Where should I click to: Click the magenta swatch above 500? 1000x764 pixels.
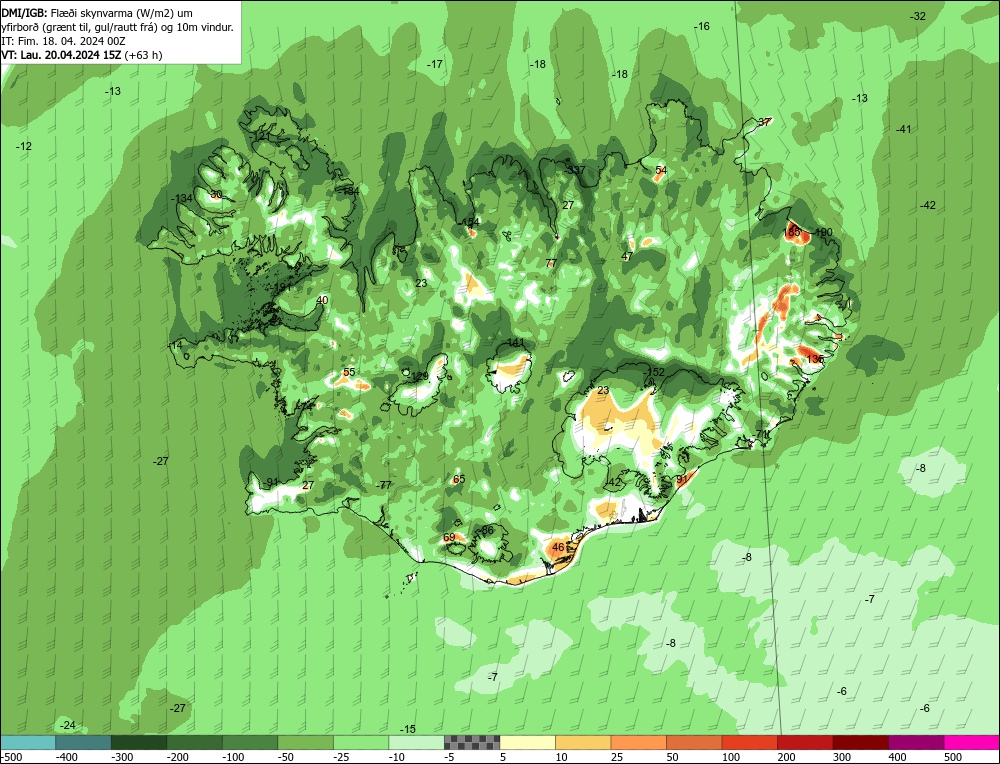coord(971,742)
